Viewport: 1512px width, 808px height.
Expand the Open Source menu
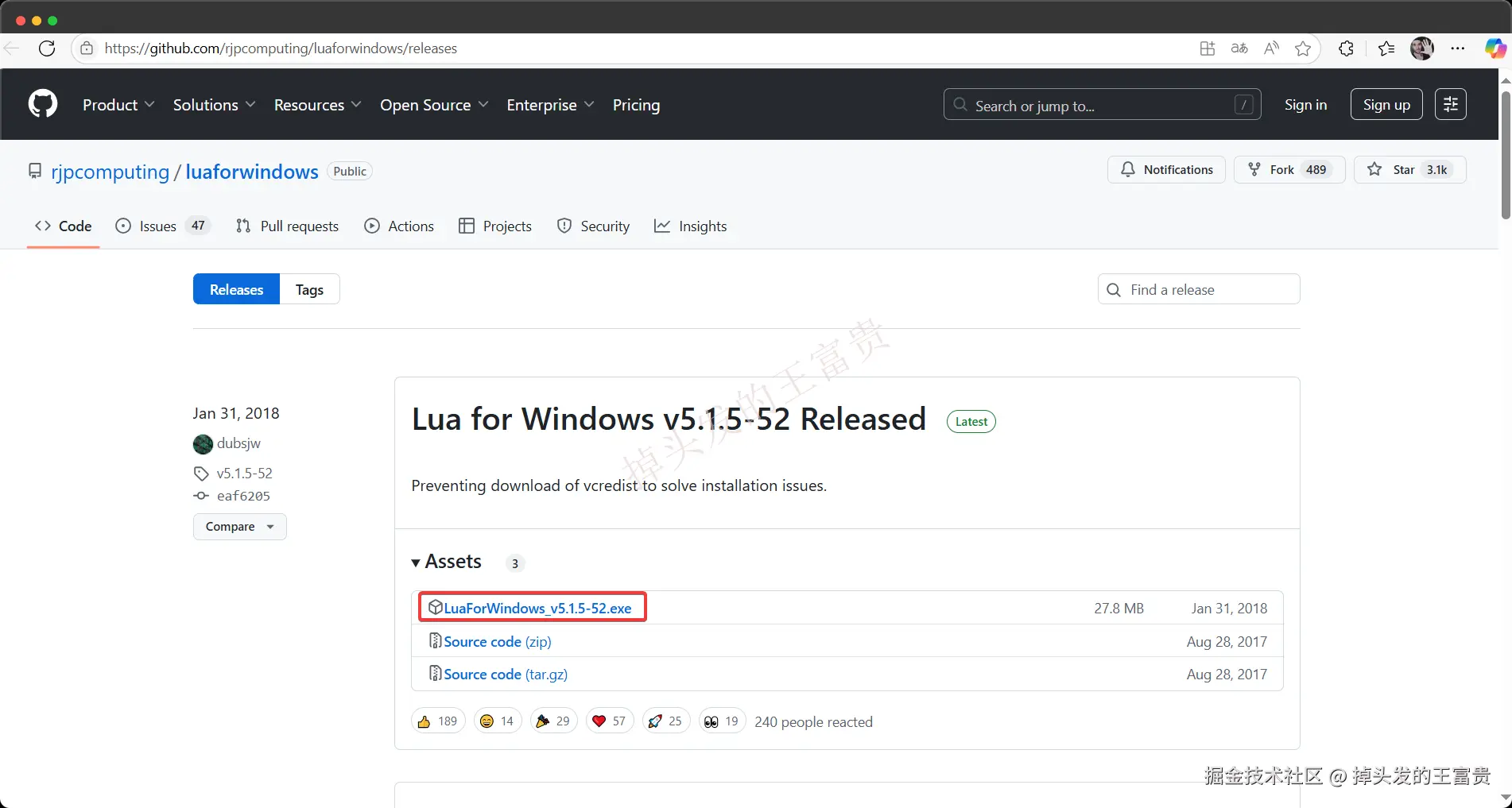[x=434, y=105]
